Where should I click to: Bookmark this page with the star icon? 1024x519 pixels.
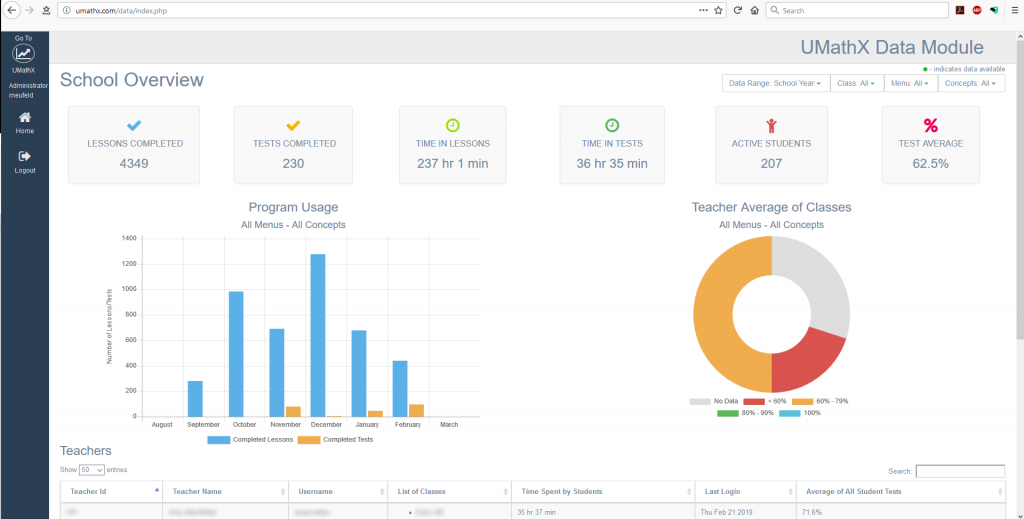coord(718,10)
